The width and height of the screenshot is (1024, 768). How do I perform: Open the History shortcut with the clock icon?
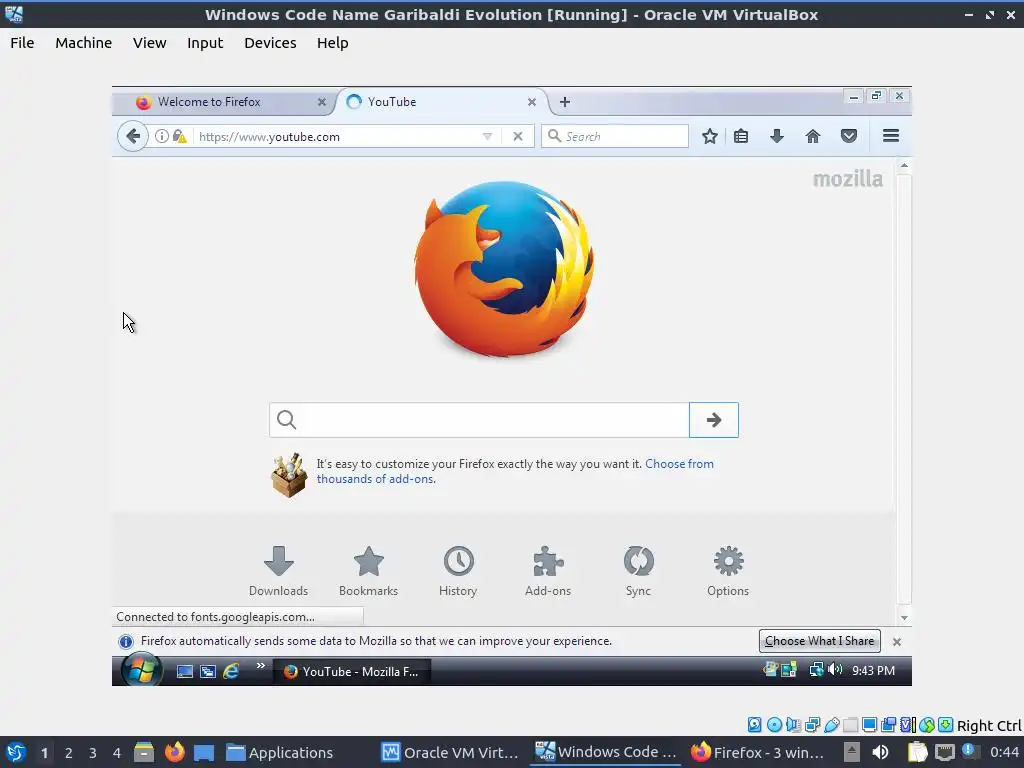click(458, 571)
